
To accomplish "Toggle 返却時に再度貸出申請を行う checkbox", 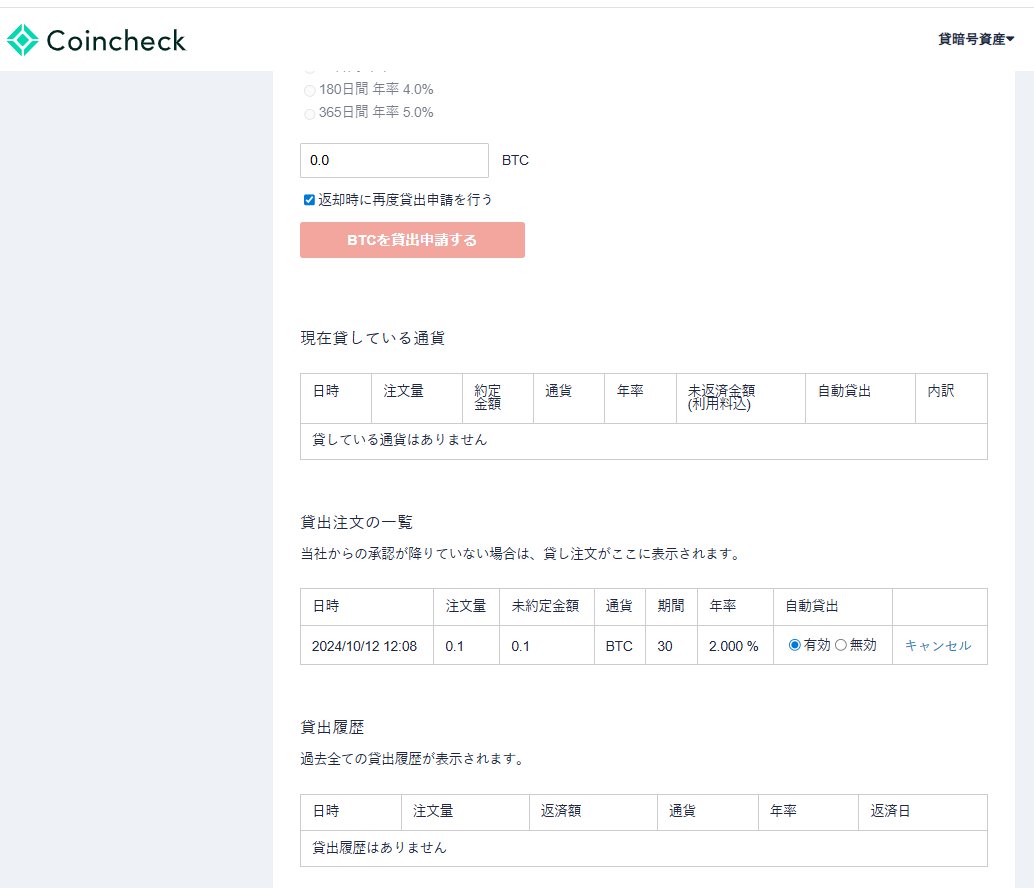I will [309, 200].
